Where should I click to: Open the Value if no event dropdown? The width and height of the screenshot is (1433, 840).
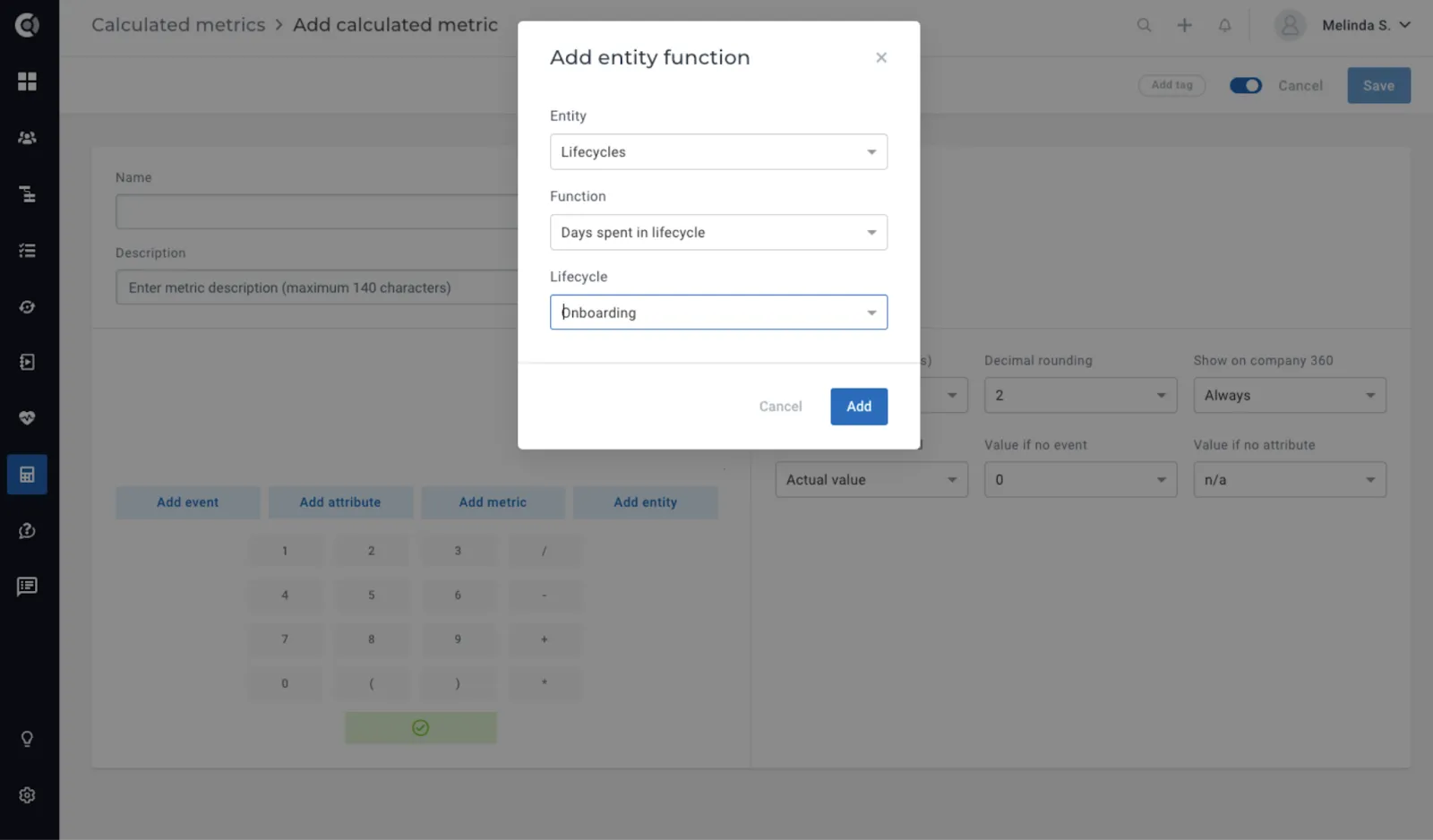pyautogui.click(x=1080, y=480)
